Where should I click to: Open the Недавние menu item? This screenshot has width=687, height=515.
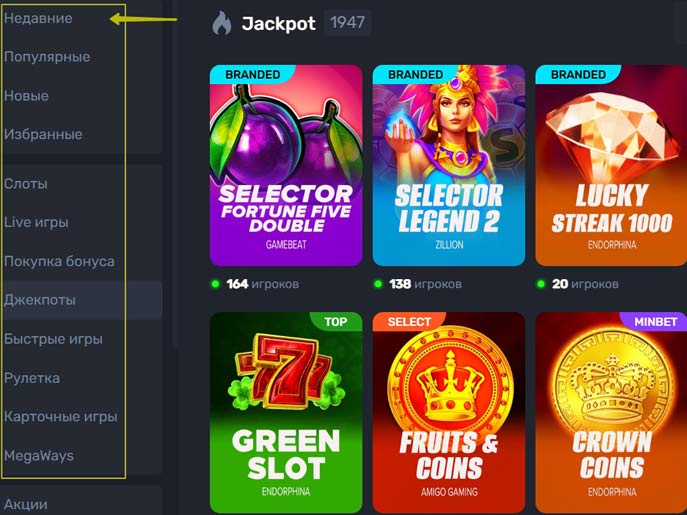[x=38, y=18]
